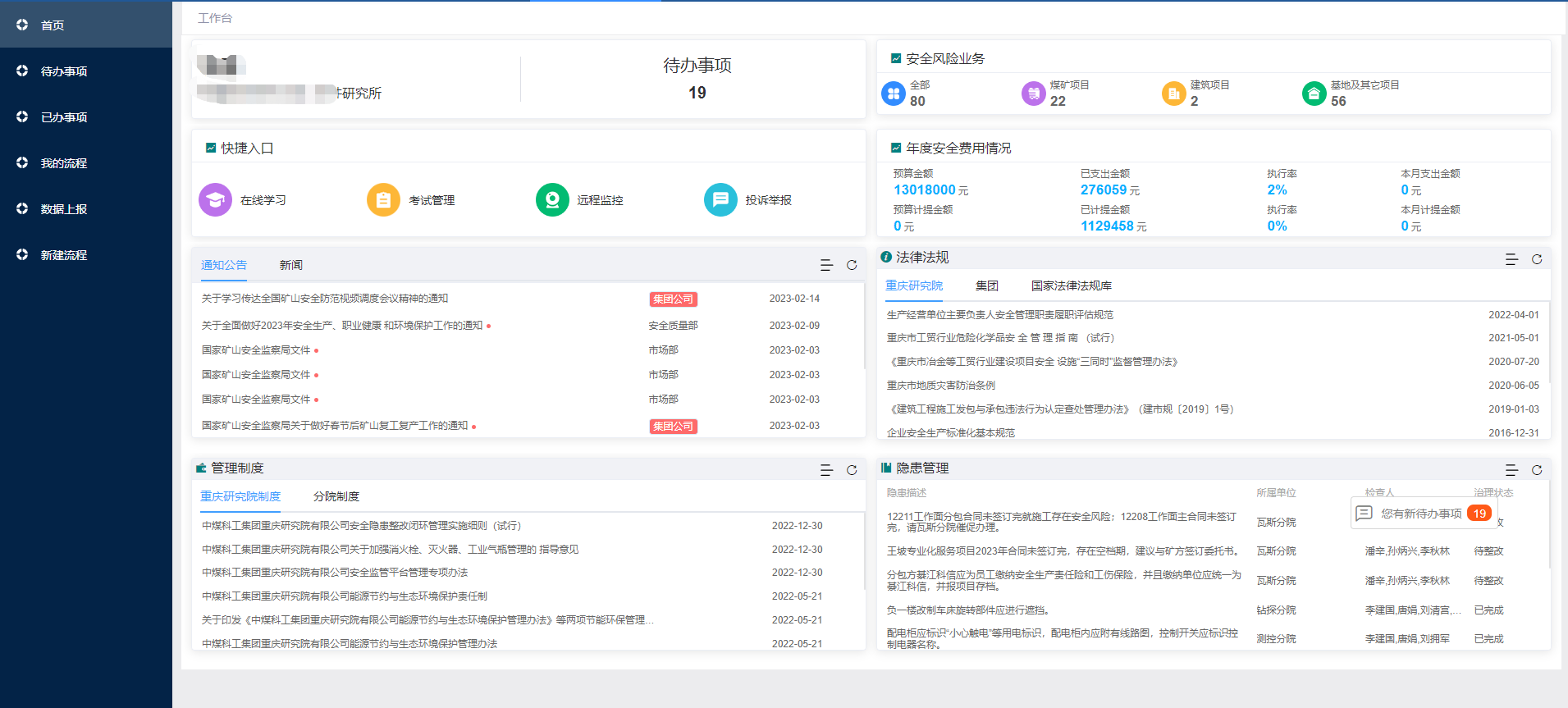1568x708 pixels.
Task: Refresh the 通知公告 panel
Action: (x=852, y=265)
